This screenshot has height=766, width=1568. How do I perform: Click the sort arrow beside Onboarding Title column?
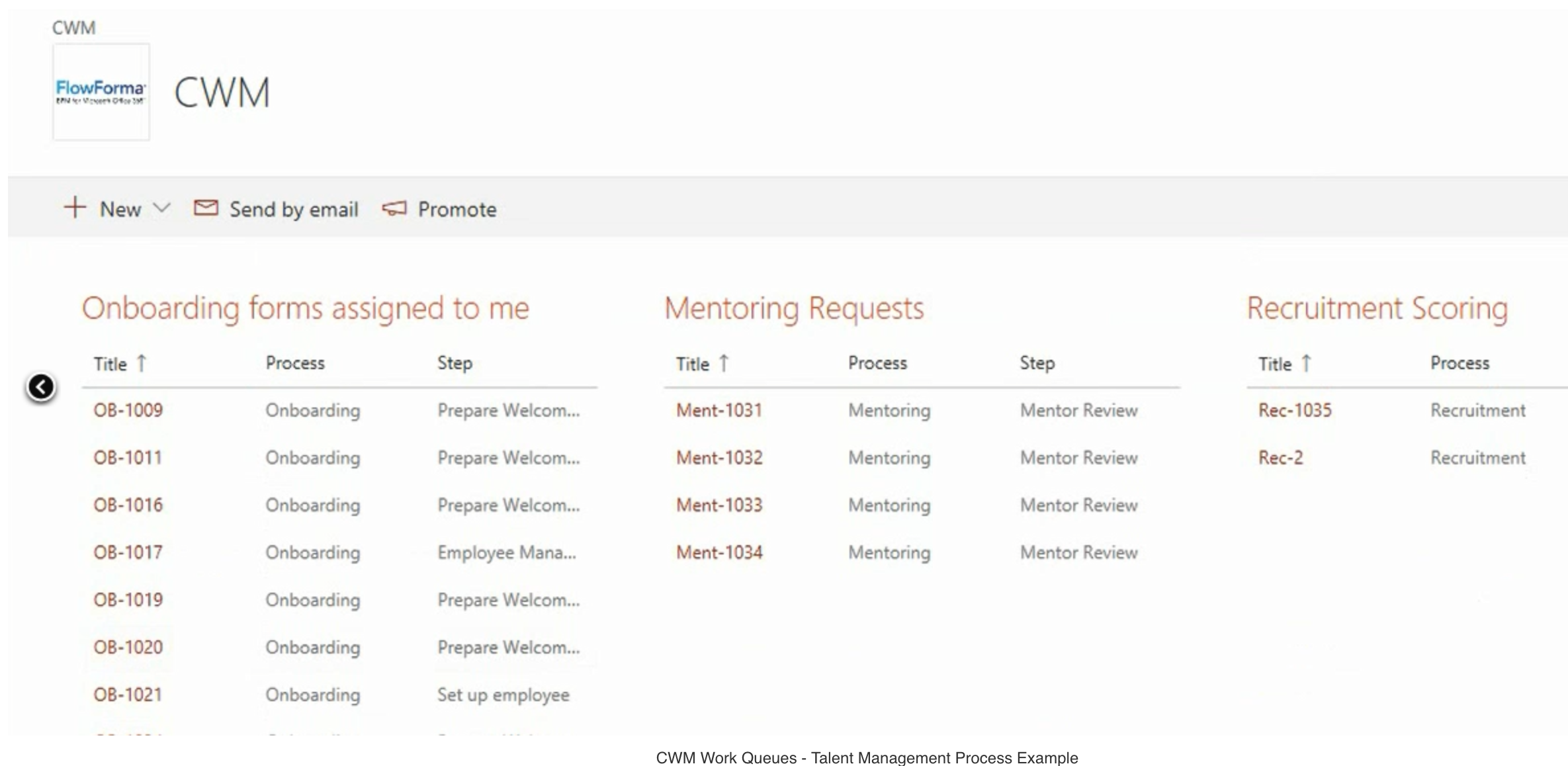[x=142, y=363]
